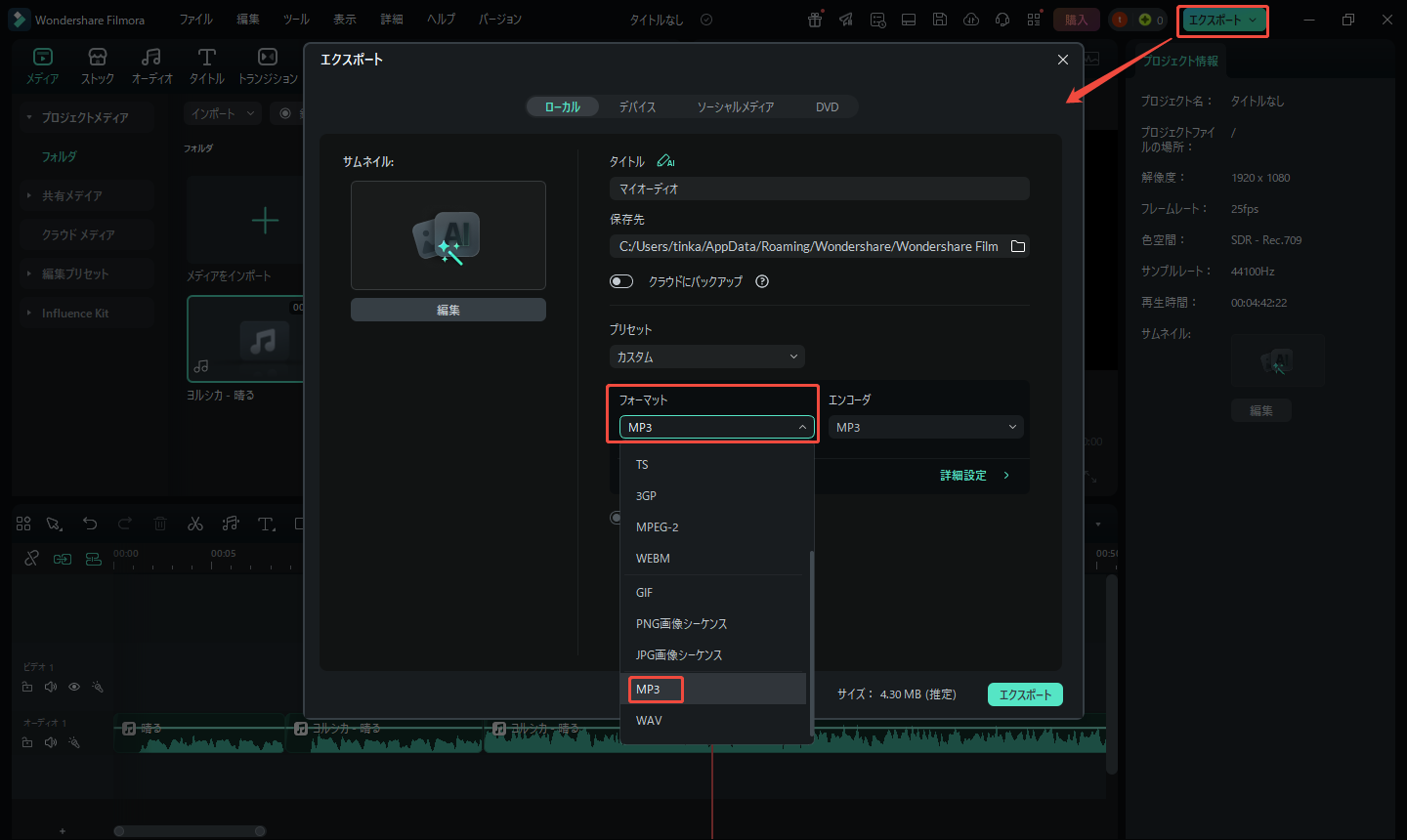Viewport: 1407px width, 840px height.
Task: Select WAV in the format list
Action: click(713, 720)
